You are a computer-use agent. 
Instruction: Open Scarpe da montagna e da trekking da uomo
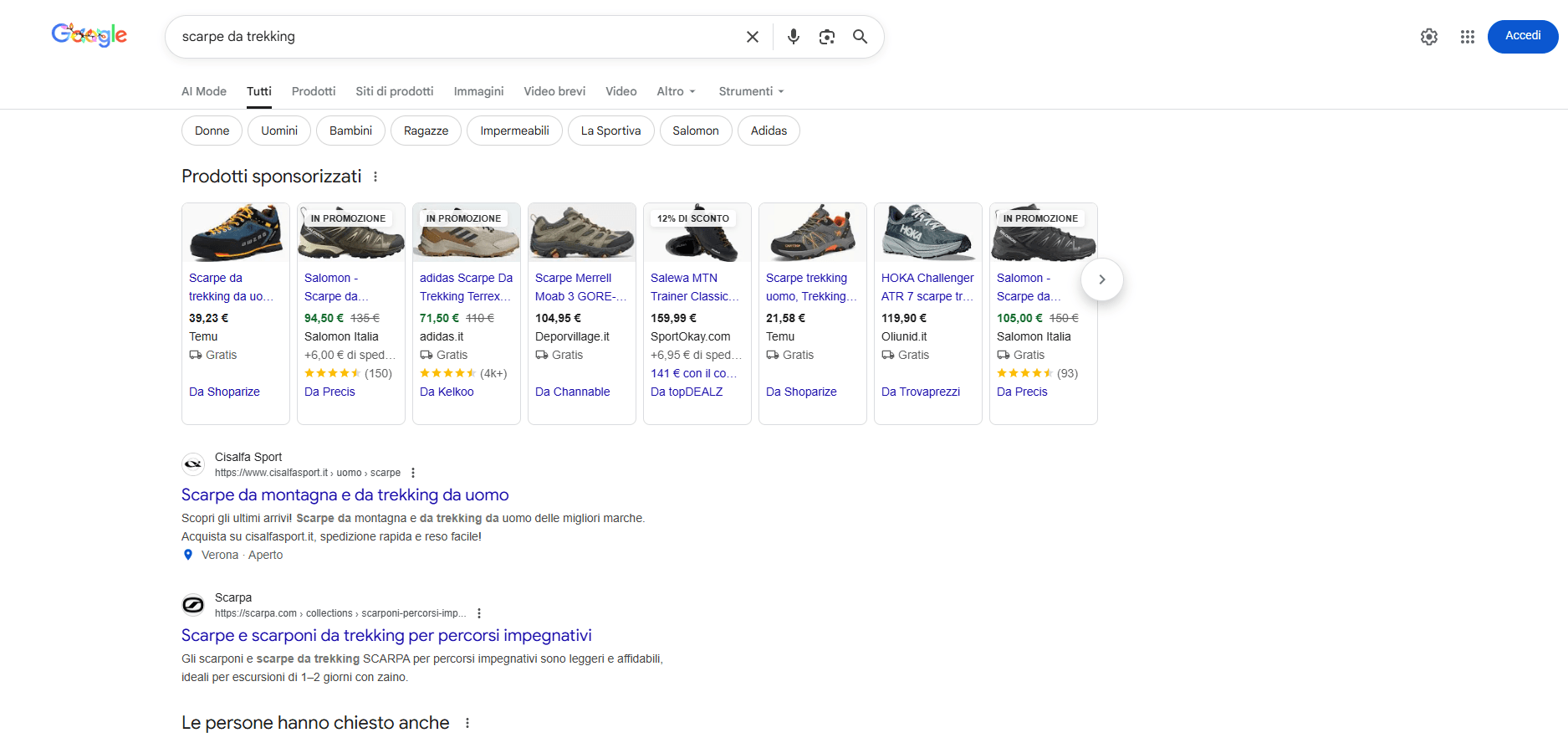(345, 495)
